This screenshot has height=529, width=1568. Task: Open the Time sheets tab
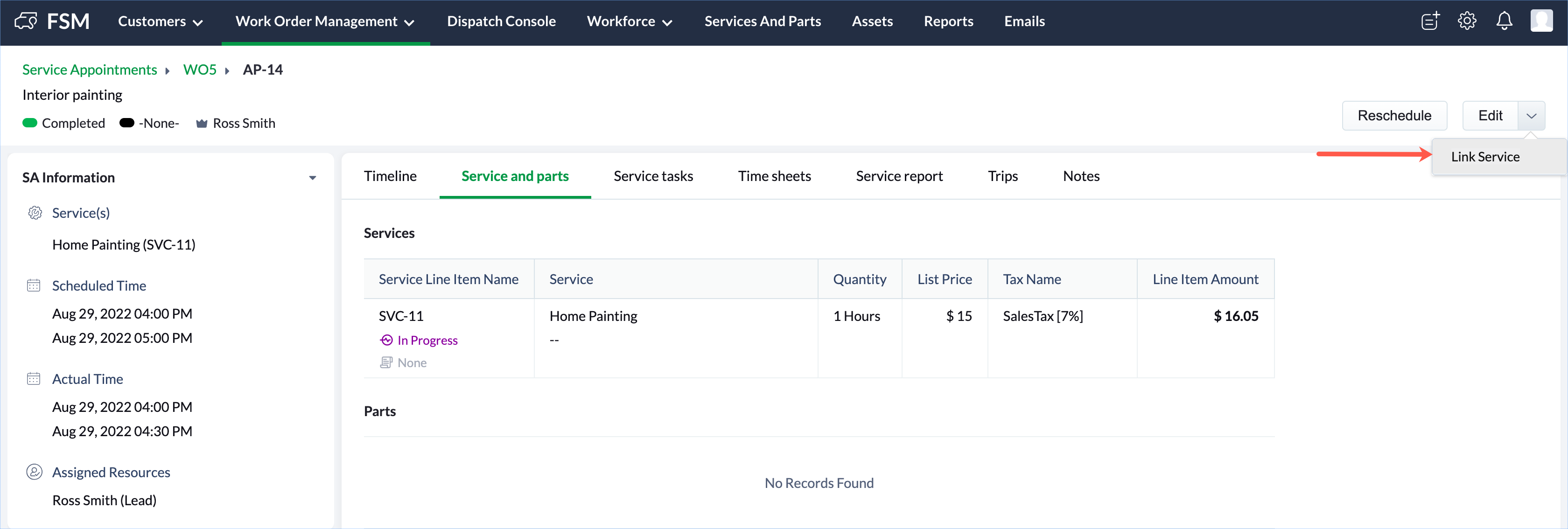coord(774,176)
